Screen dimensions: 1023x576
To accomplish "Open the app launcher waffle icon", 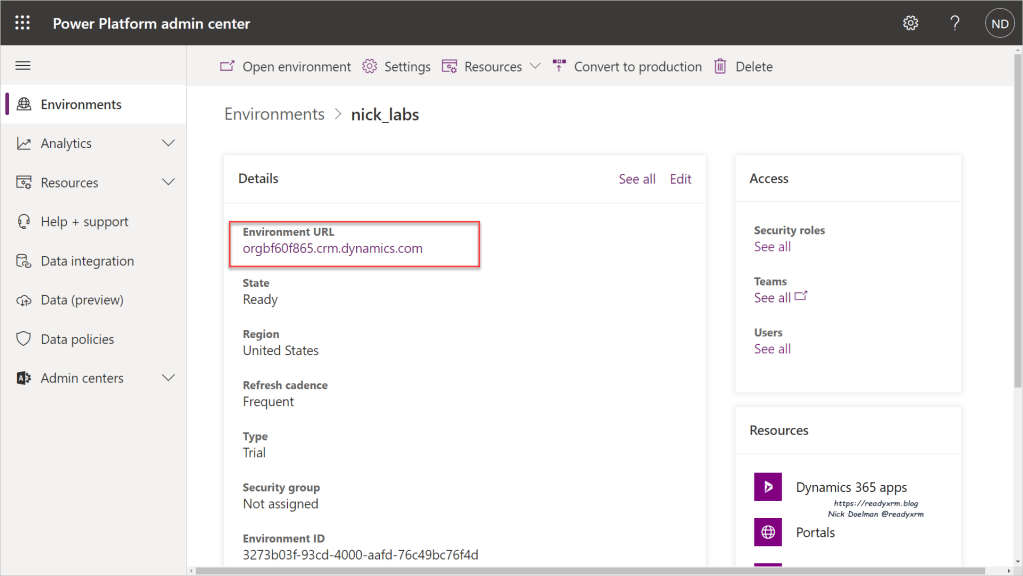I will [22, 23].
